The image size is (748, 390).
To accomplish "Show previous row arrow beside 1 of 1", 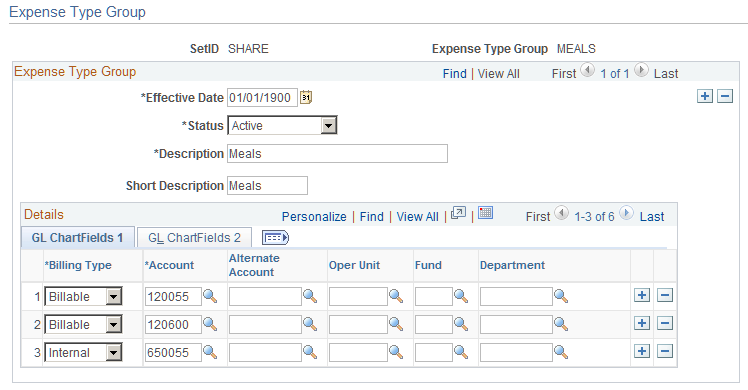I will point(588,71).
